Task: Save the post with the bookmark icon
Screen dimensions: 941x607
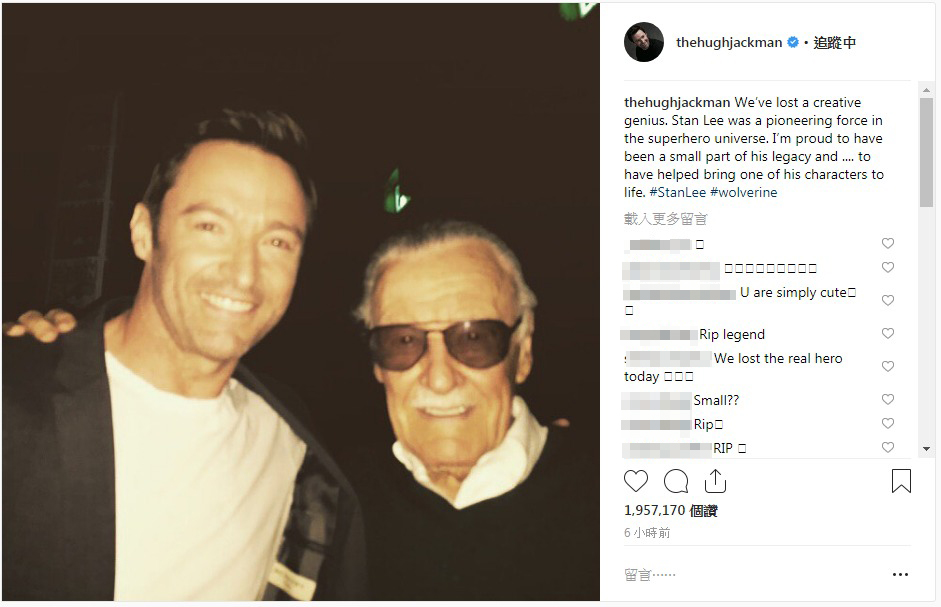Action: point(901,481)
